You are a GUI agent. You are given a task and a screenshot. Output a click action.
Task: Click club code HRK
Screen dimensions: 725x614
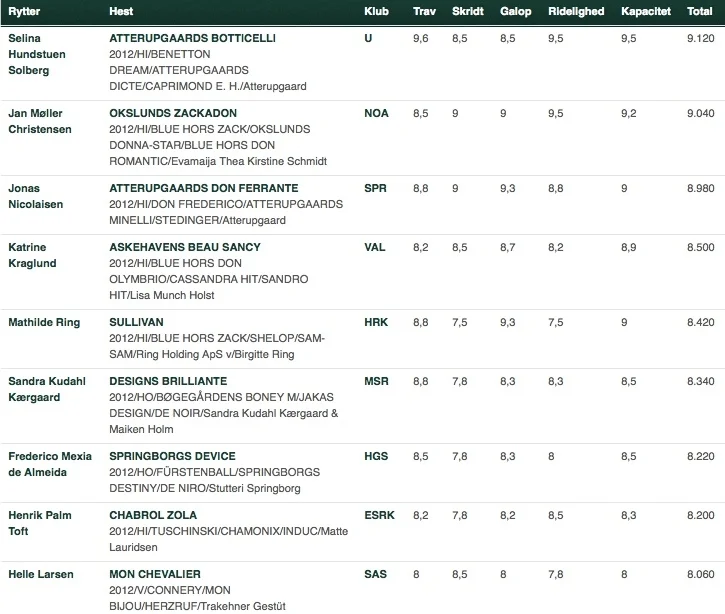pos(376,322)
